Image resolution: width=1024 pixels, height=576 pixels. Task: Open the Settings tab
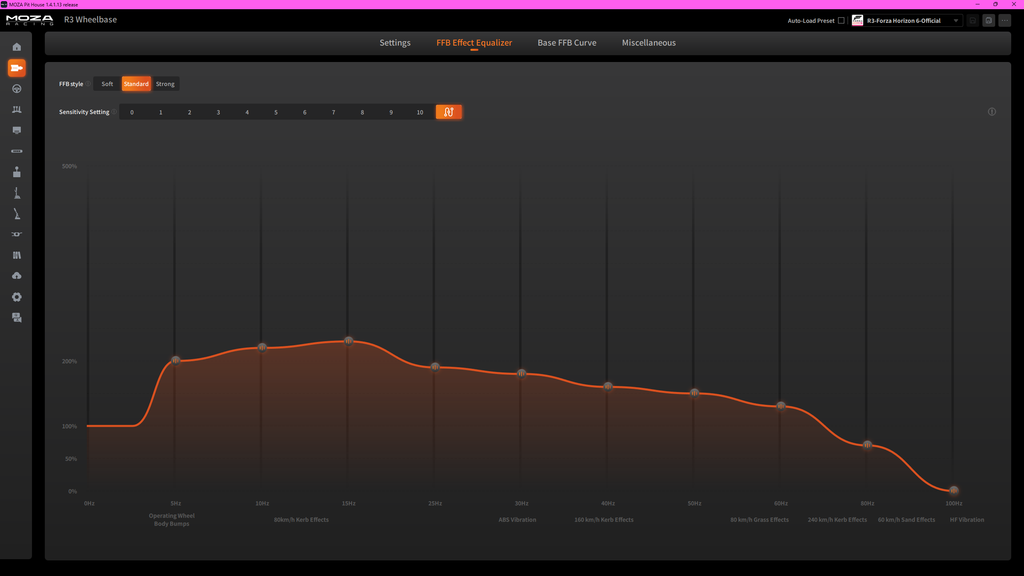395,42
